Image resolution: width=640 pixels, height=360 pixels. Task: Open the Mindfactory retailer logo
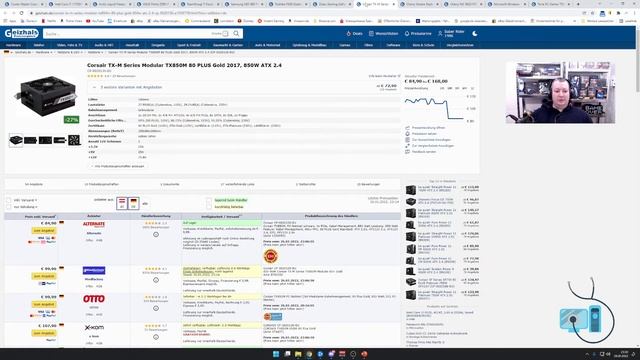pos(94,271)
